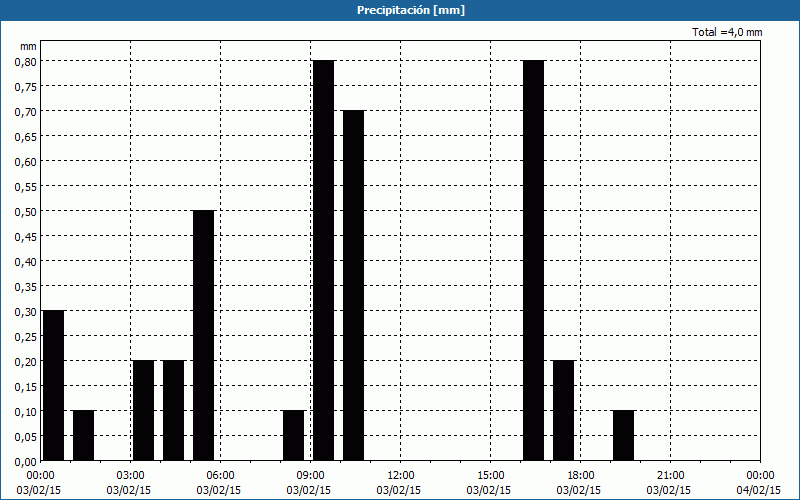Select the 0,60 y-axis value
Viewport: 800px width, 500px height.
26,162
